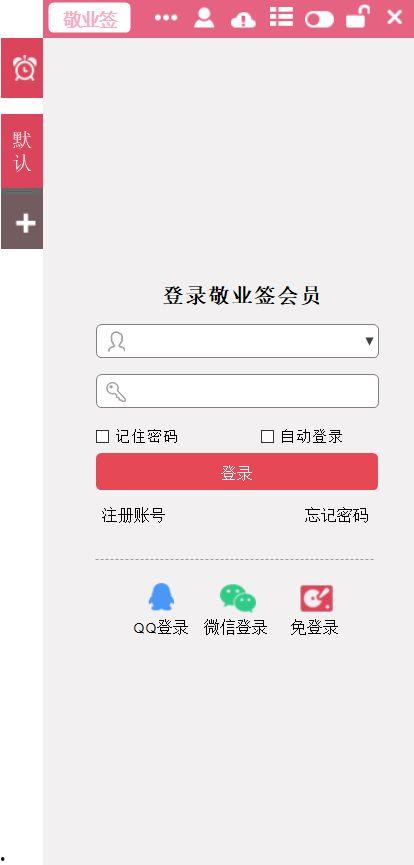Open the alarm clock reminder panel

(x=22, y=68)
